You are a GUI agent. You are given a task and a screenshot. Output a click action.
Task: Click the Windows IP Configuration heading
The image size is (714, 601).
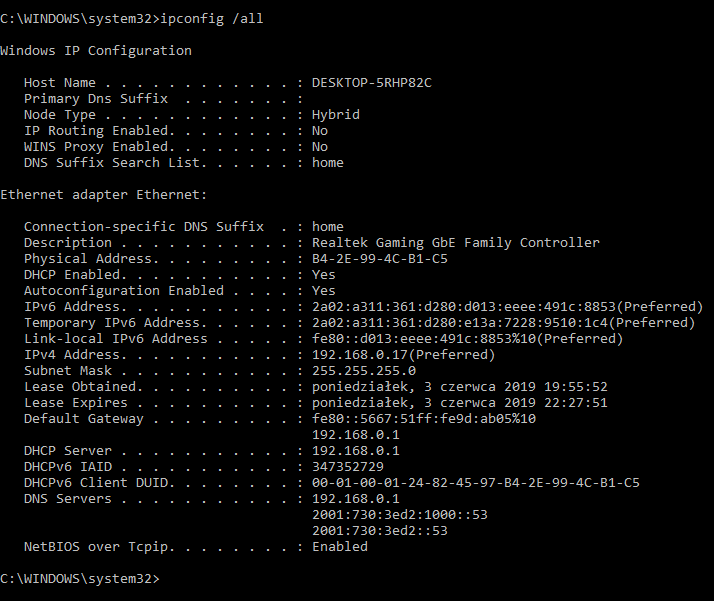point(96,51)
